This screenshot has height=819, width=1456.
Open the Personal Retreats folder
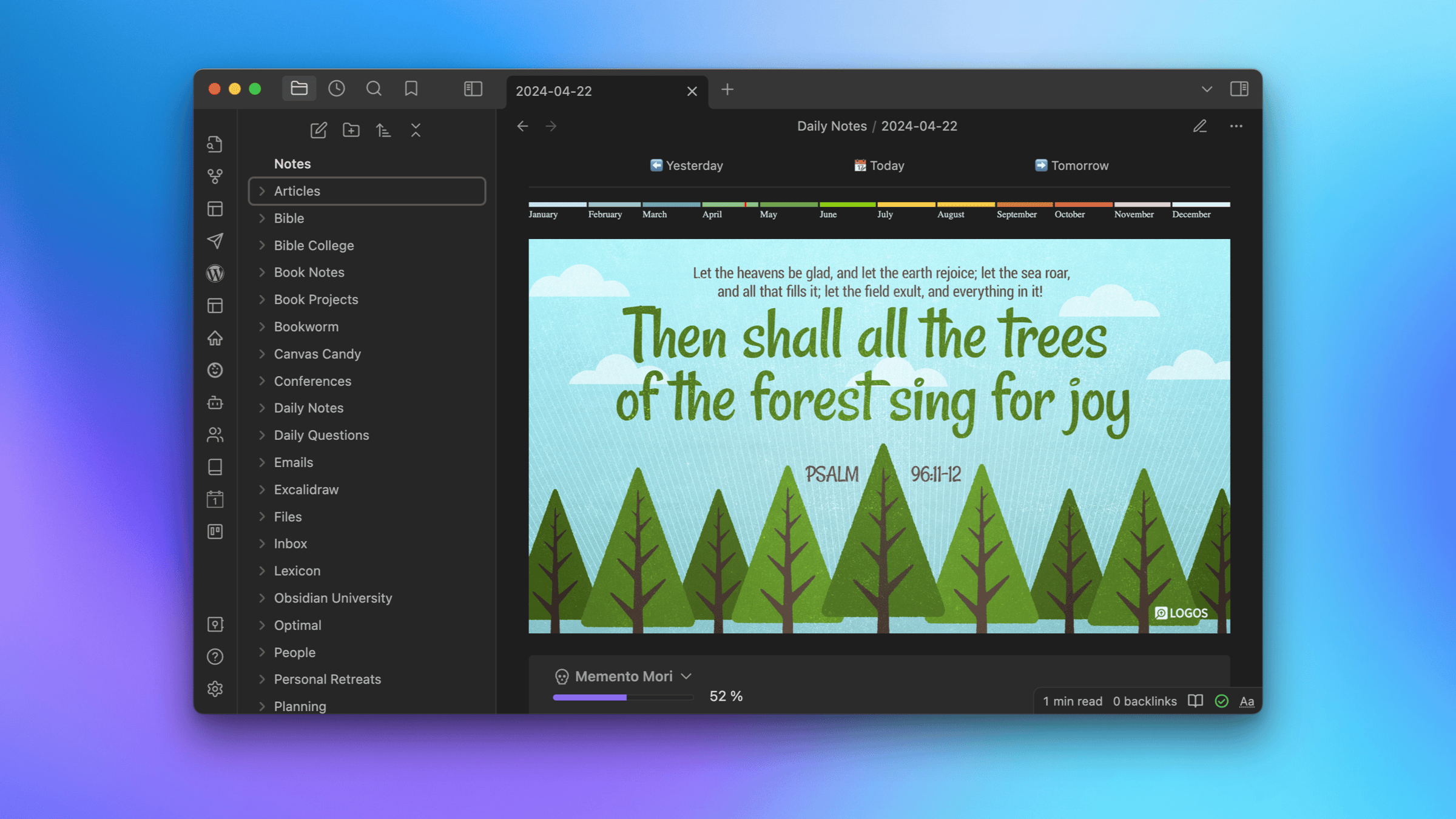(367, 679)
